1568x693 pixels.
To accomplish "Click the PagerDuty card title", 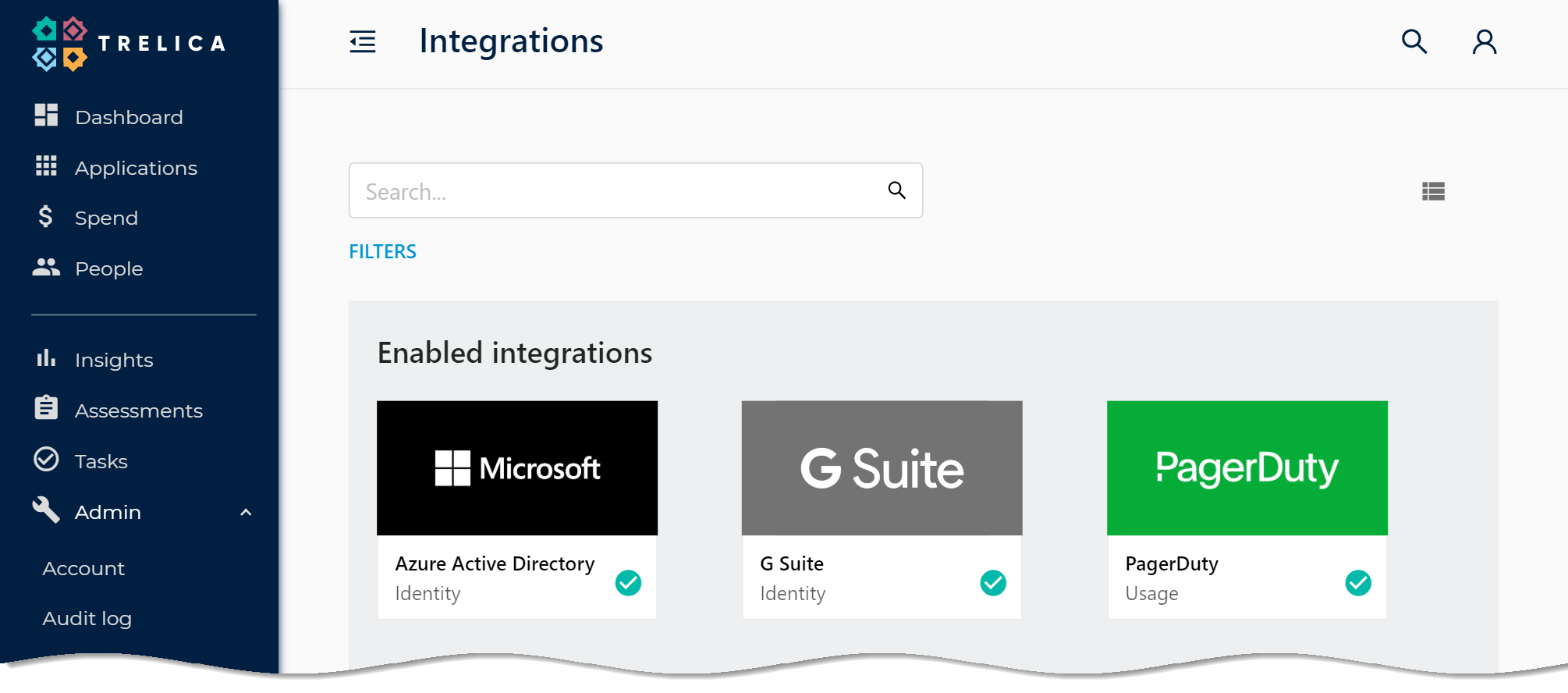I will click(1172, 564).
